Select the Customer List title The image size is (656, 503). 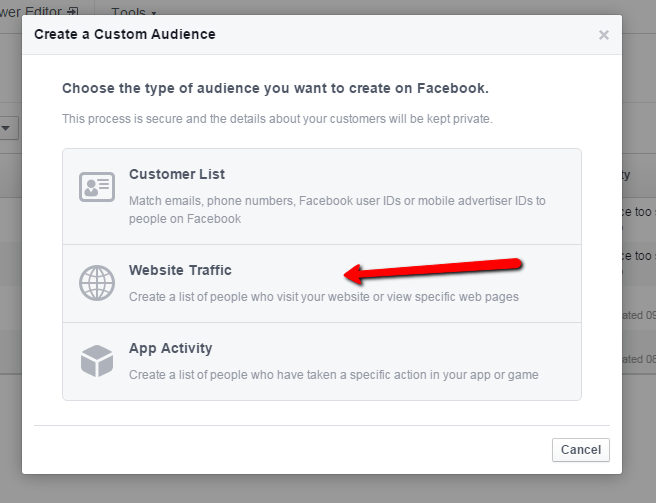pos(176,174)
